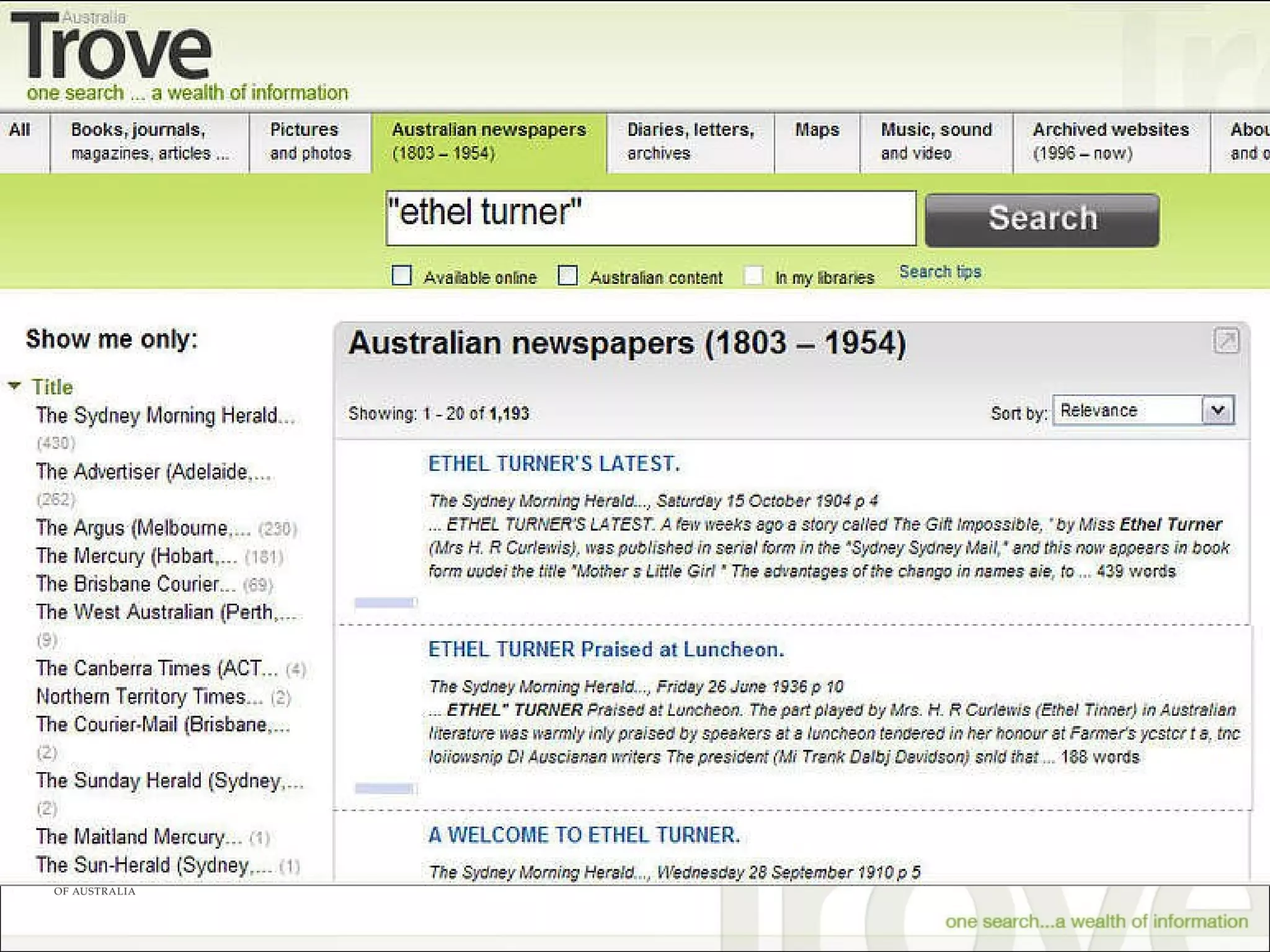Open ETHEL TURNER'S LATEST article

(554, 464)
